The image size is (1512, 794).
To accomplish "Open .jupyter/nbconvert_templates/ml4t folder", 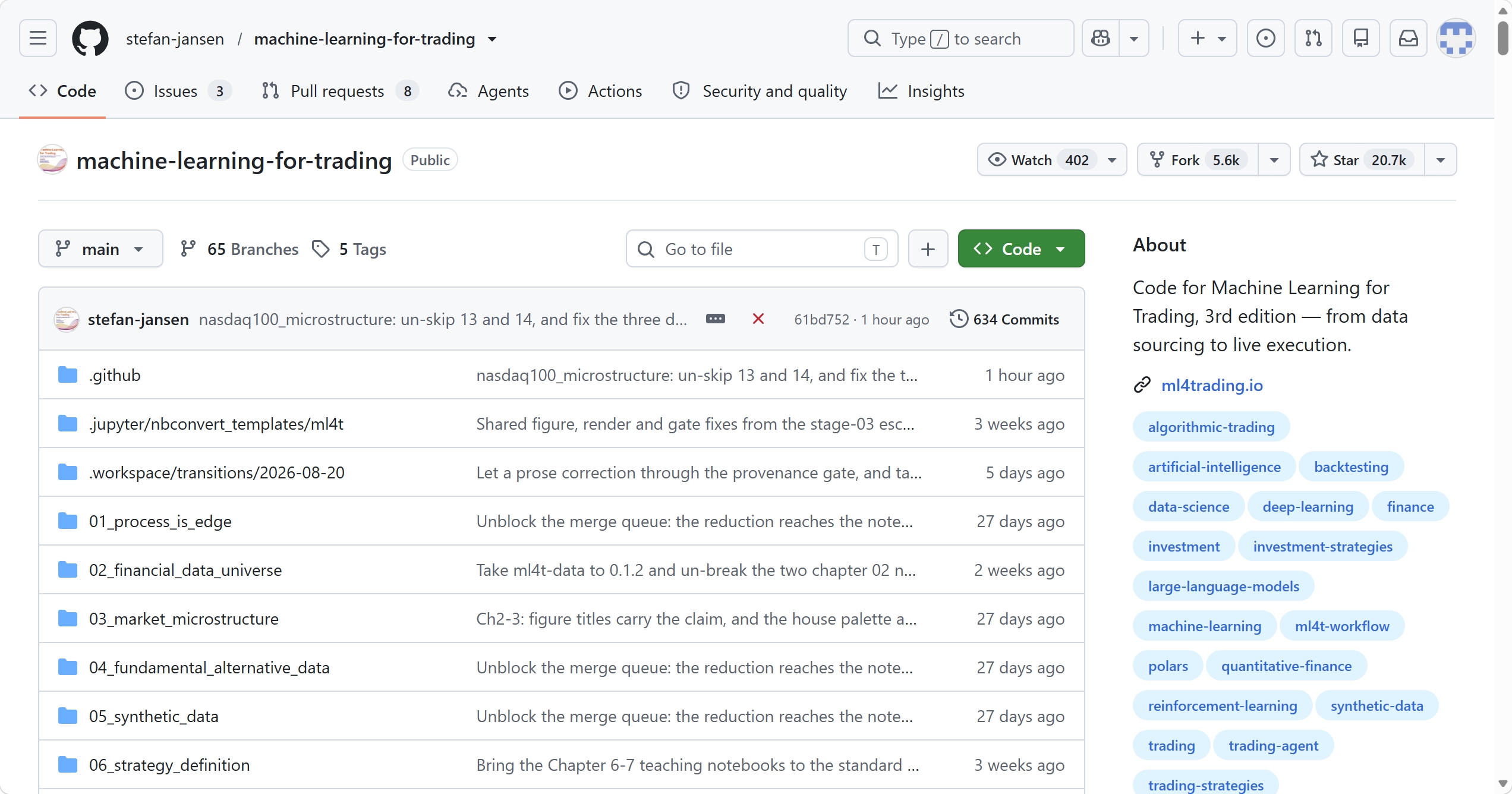I will click(216, 424).
